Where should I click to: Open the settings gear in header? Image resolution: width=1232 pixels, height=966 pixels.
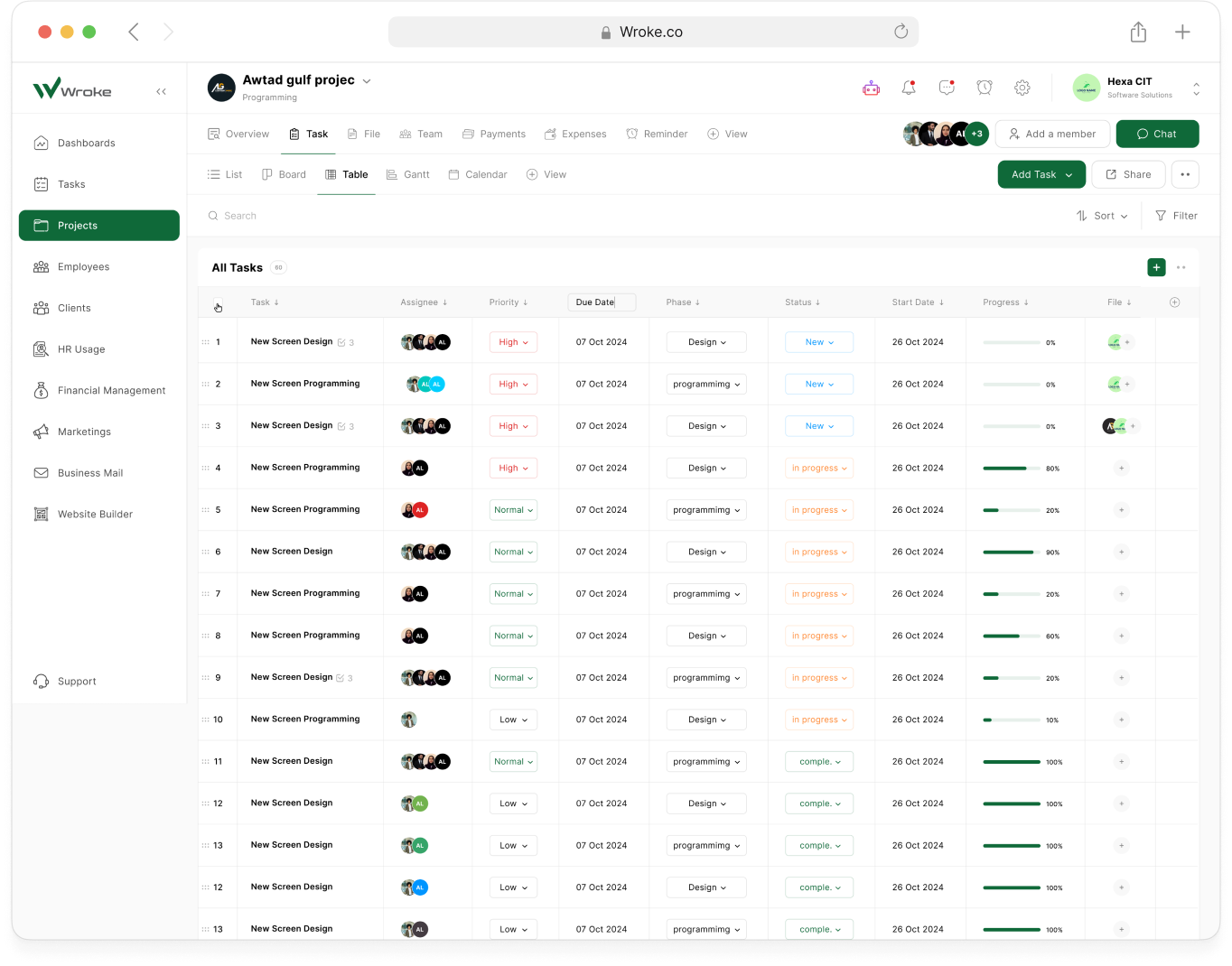1022,88
